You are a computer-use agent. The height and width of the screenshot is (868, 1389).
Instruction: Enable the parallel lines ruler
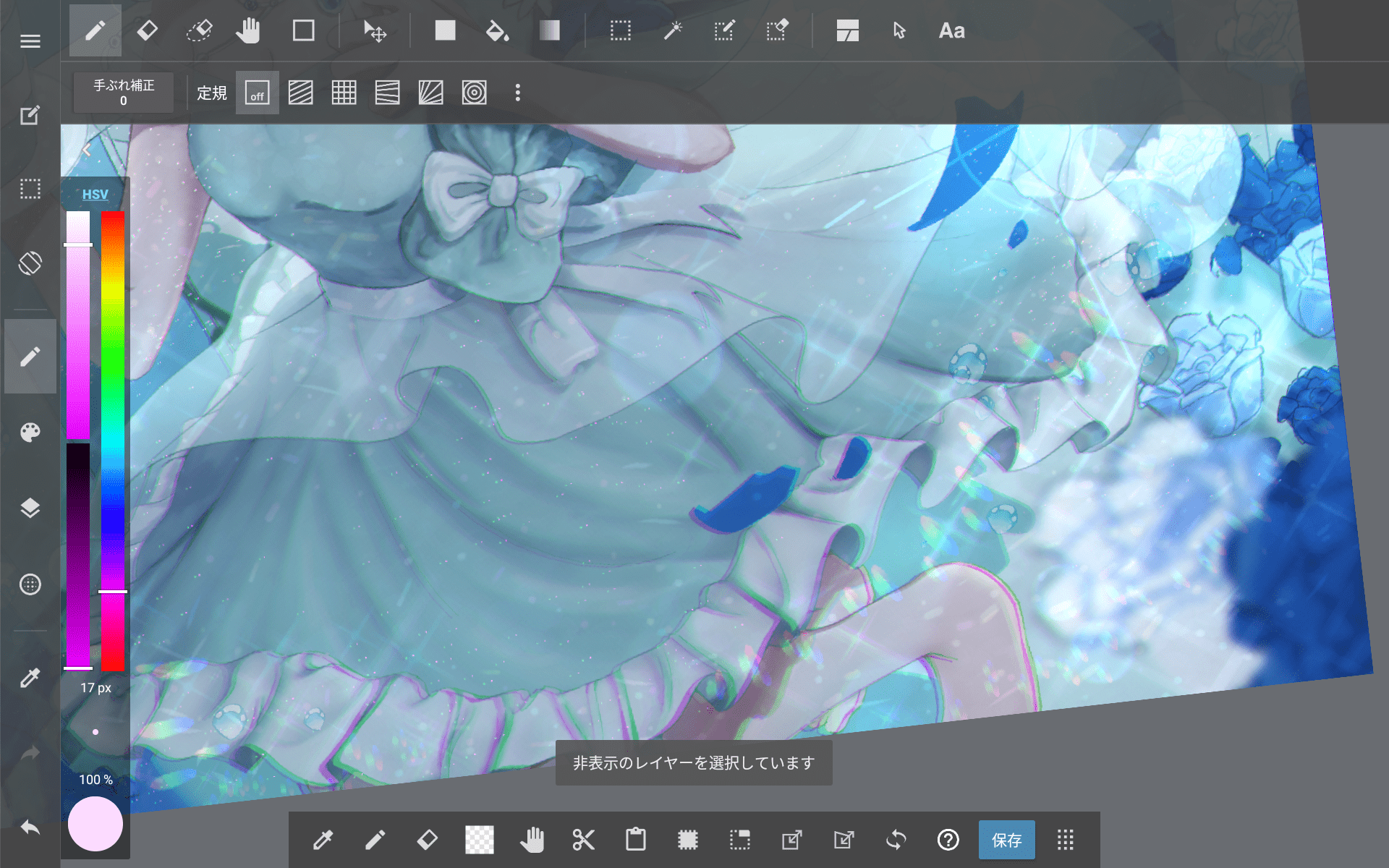click(301, 93)
